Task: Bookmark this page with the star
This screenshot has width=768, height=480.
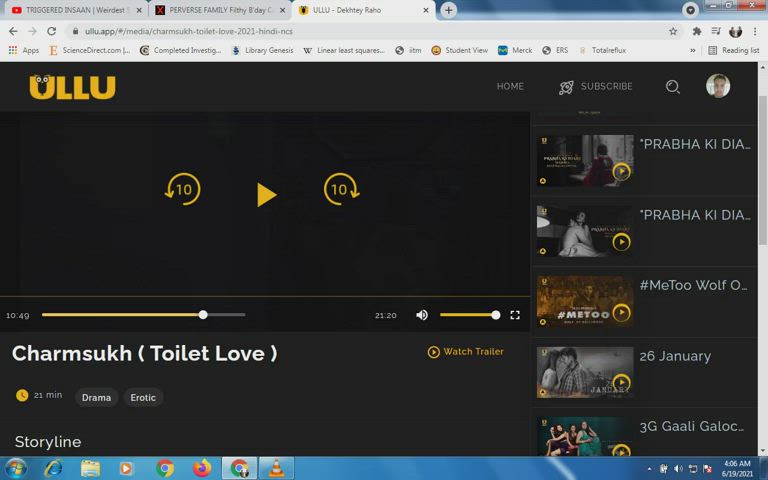Action: click(673, 31)
